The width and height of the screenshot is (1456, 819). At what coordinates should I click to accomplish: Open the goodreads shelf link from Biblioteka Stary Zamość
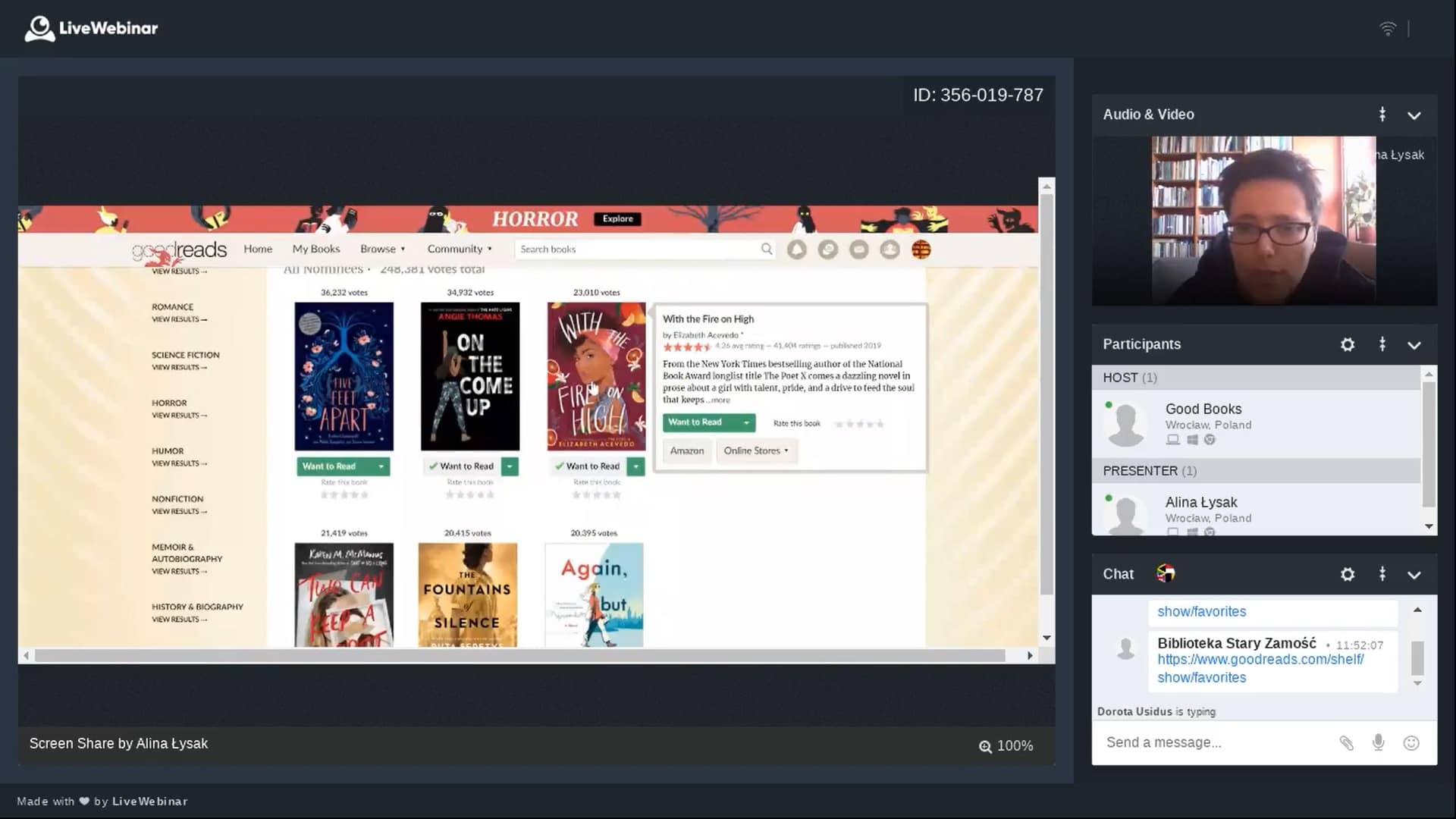(x=1260, y=660)
